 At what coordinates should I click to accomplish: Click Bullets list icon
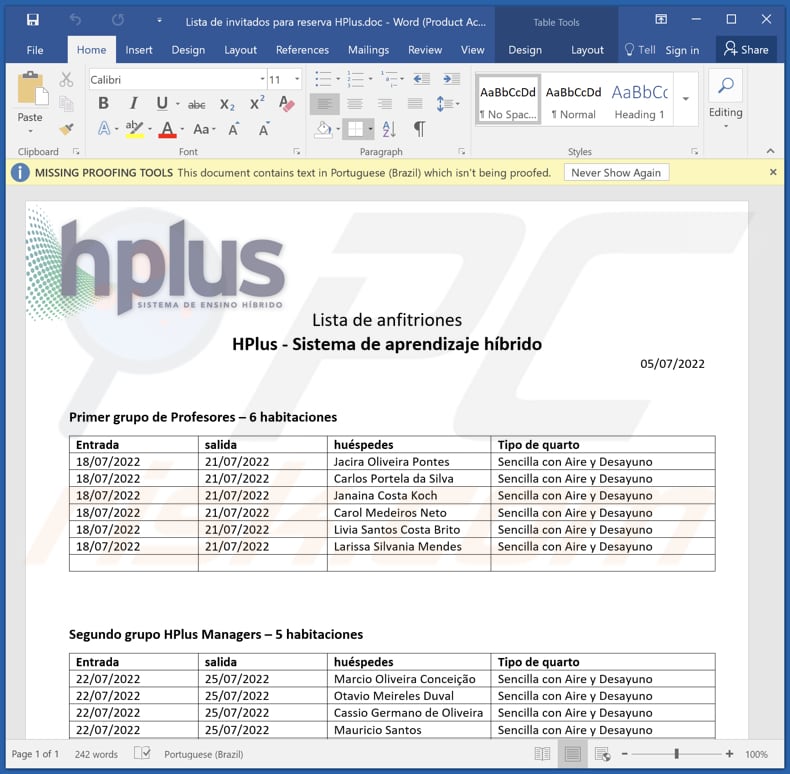[x=323, y=79]
